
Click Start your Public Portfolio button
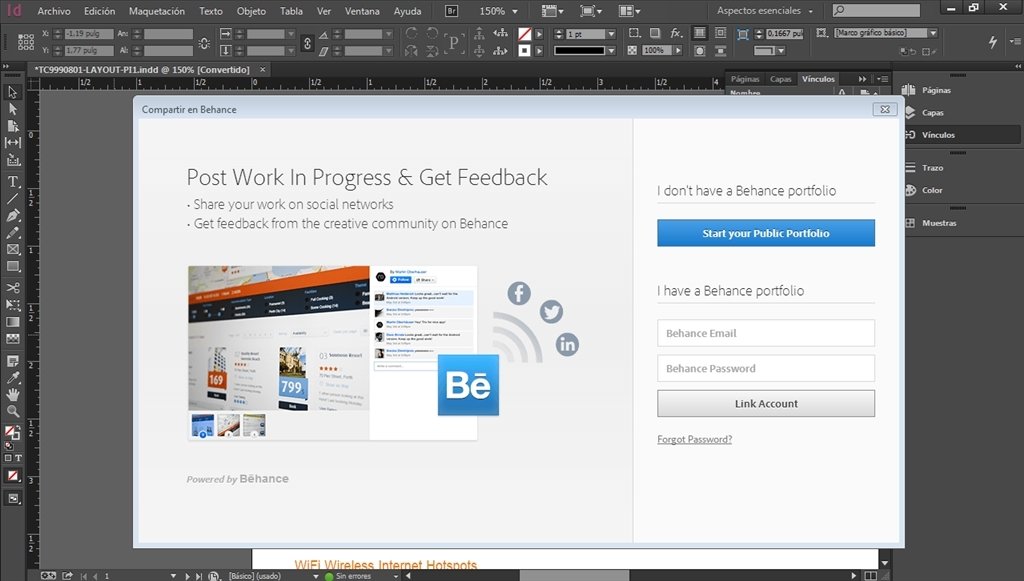coord(766,233)
